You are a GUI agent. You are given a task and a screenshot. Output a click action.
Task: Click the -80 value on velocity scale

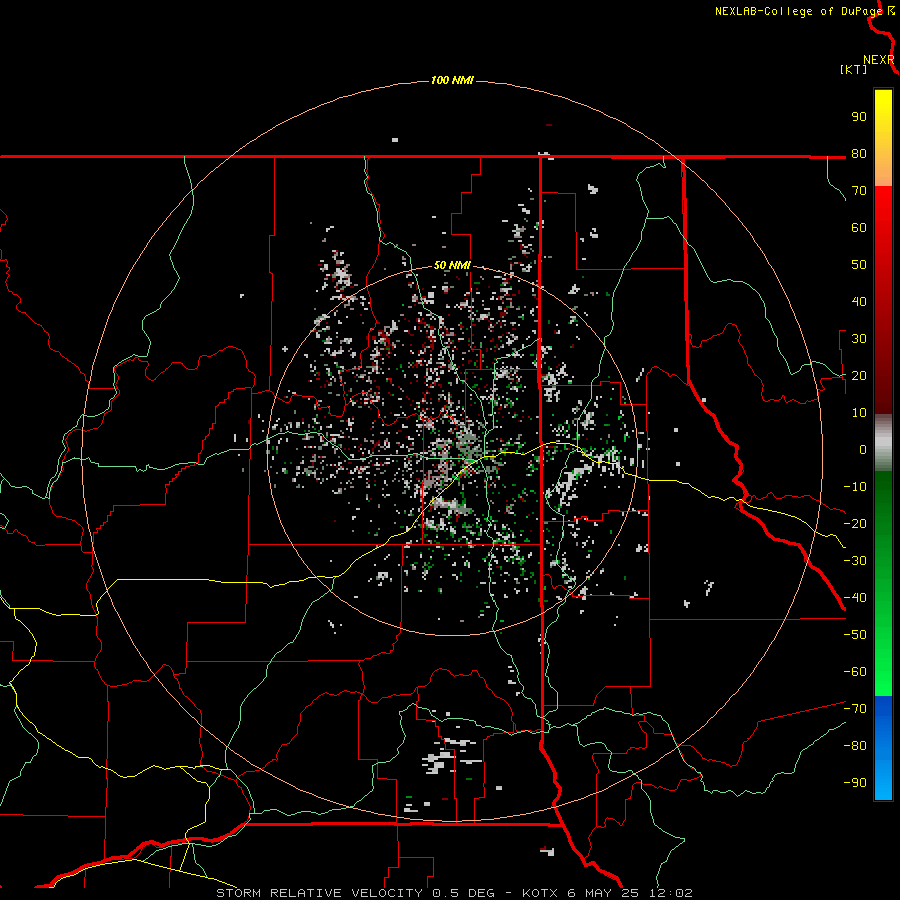click(855, 746)
